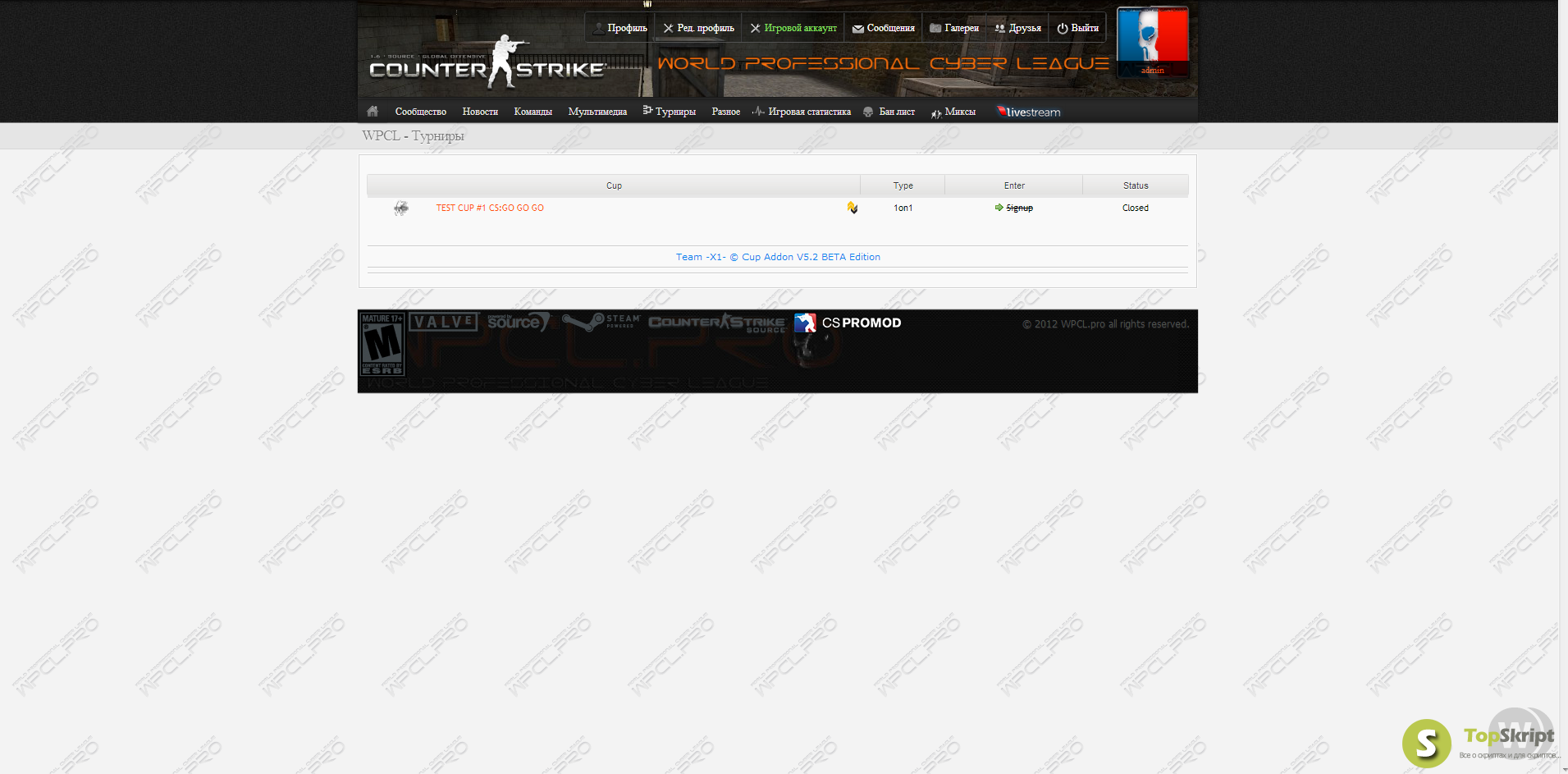
Task: Click the yellow icon in the TEST CUP row
Action: (853, 208)
